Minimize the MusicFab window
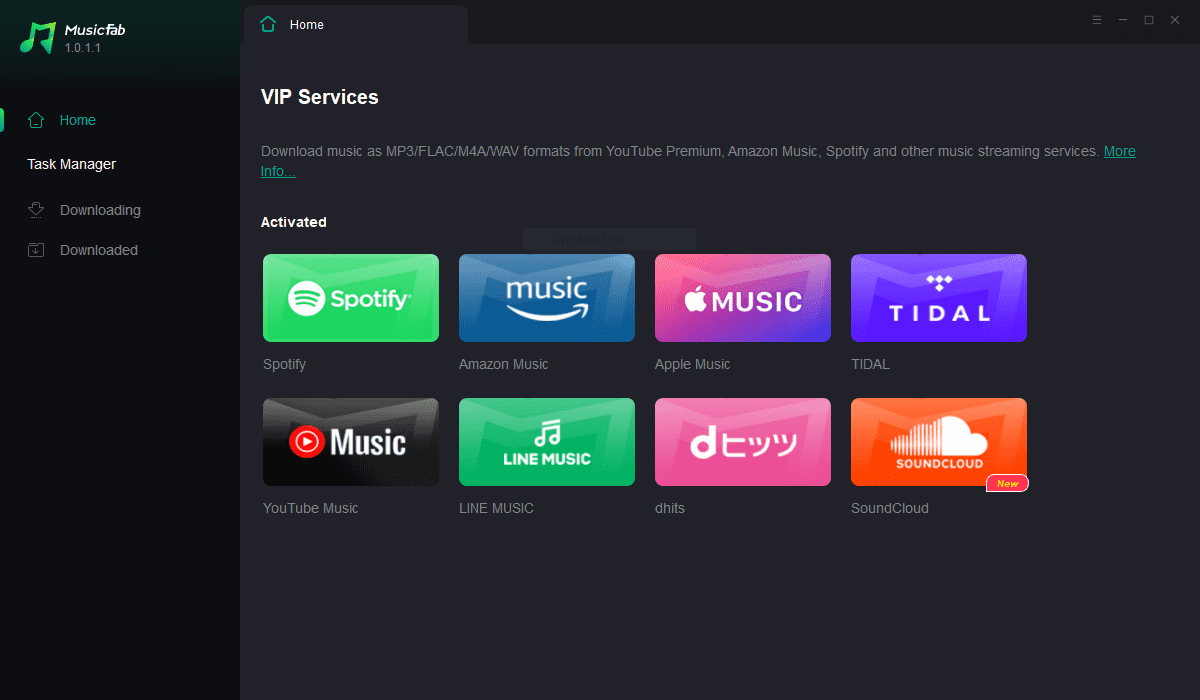Image resolution: width=1200 pixels, height=700 pixels. tap(1123, 20)
